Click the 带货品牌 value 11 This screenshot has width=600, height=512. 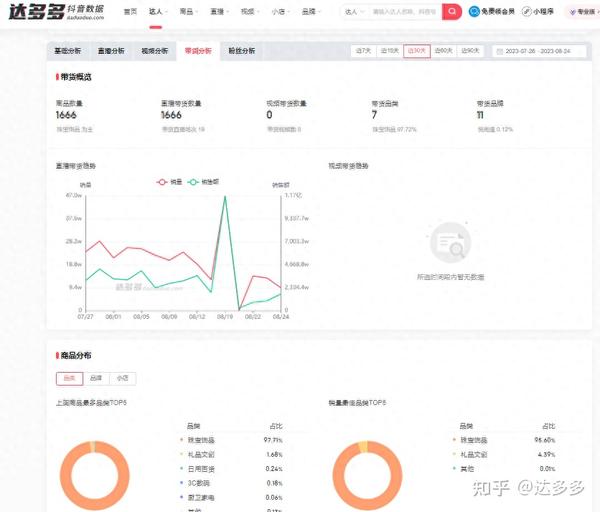click(x=480, y=115)
